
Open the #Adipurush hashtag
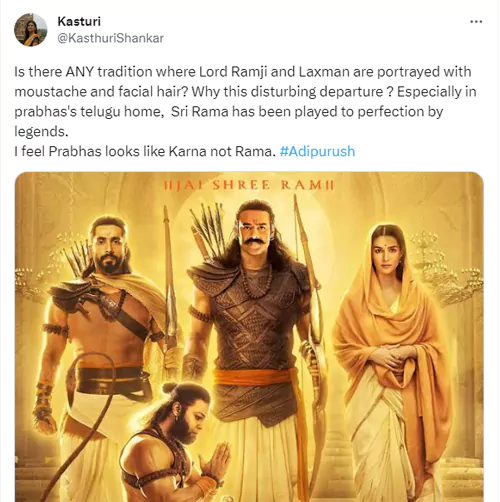(x=317, y=151)
